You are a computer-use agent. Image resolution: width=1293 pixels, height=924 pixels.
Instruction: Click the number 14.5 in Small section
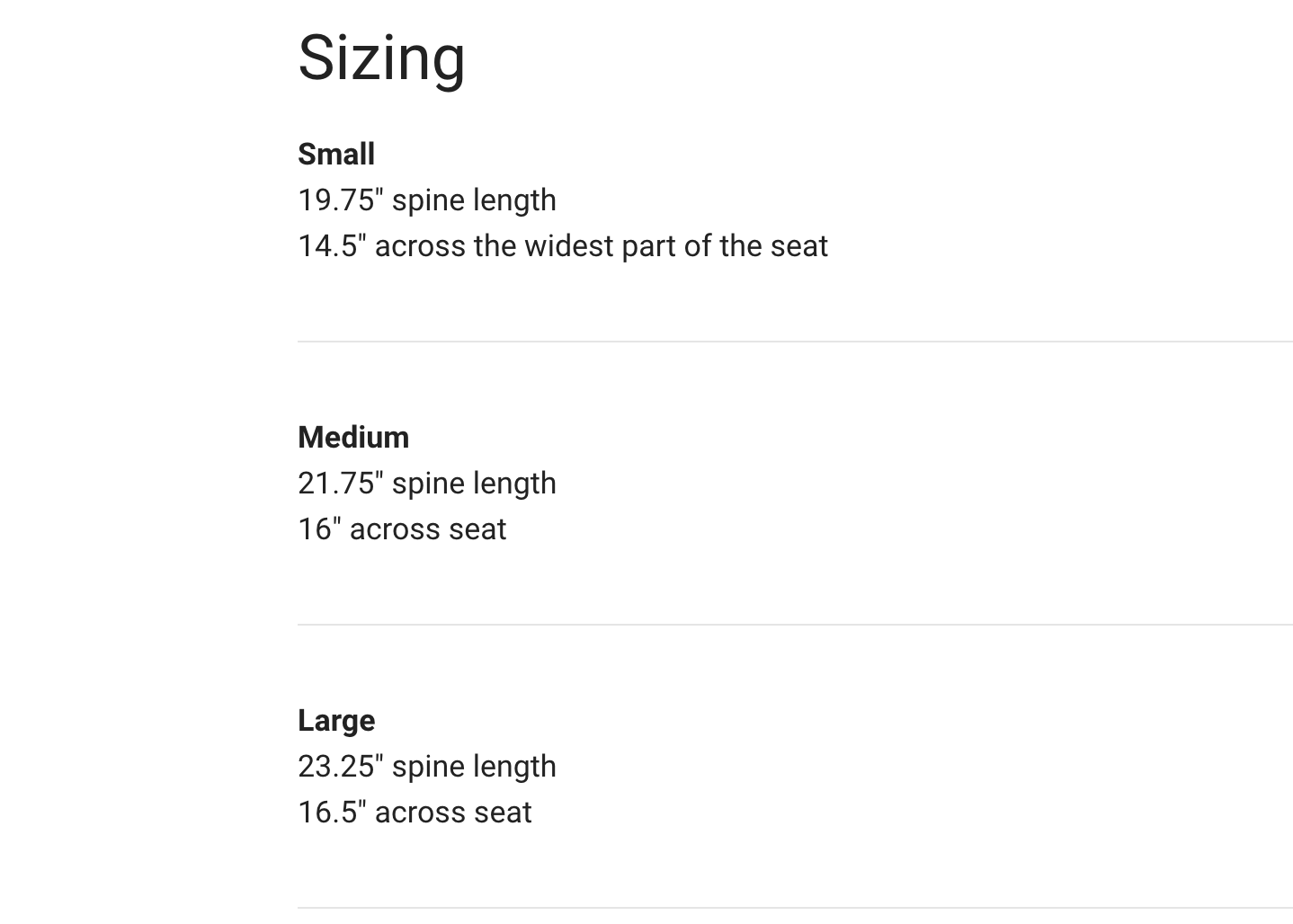point(327,246)
